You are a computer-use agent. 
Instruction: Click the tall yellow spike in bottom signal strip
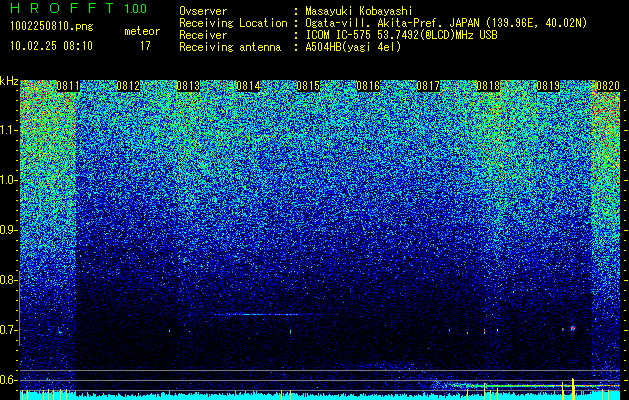tap(573, 389)
